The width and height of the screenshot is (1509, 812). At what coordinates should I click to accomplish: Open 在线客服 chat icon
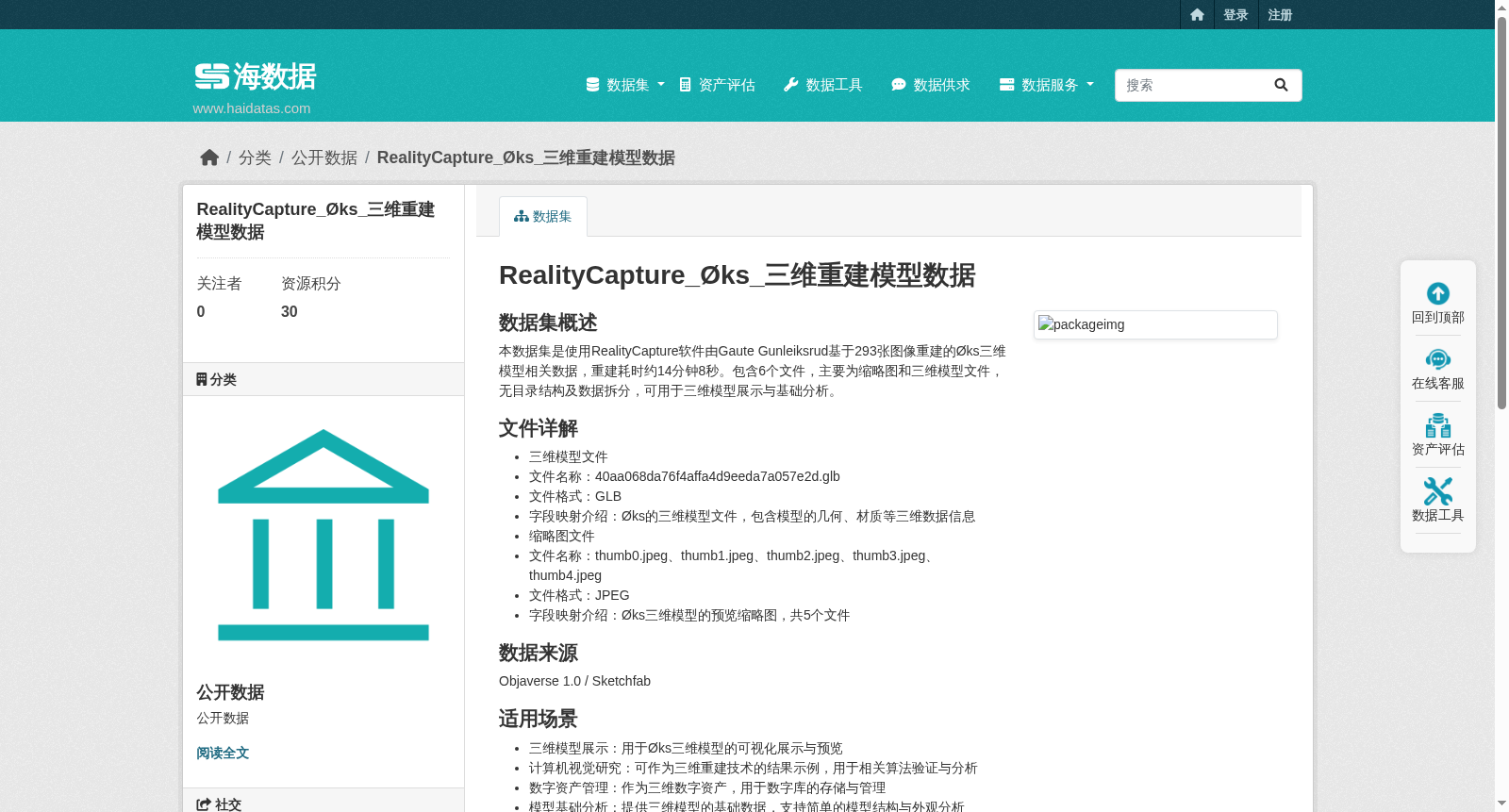(x=1438, y=359)
